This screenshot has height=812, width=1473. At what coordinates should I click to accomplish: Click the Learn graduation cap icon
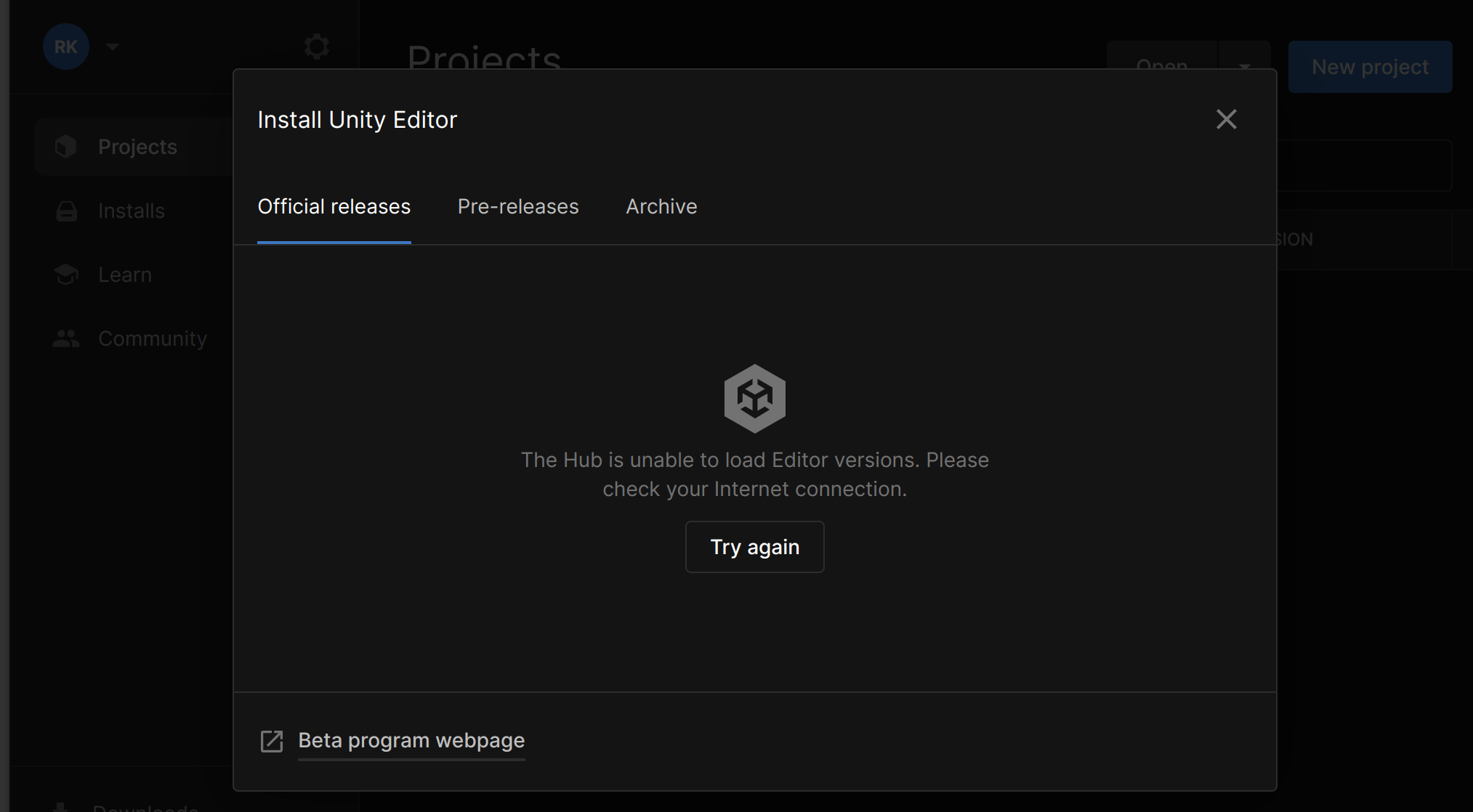tap(66, 275)
